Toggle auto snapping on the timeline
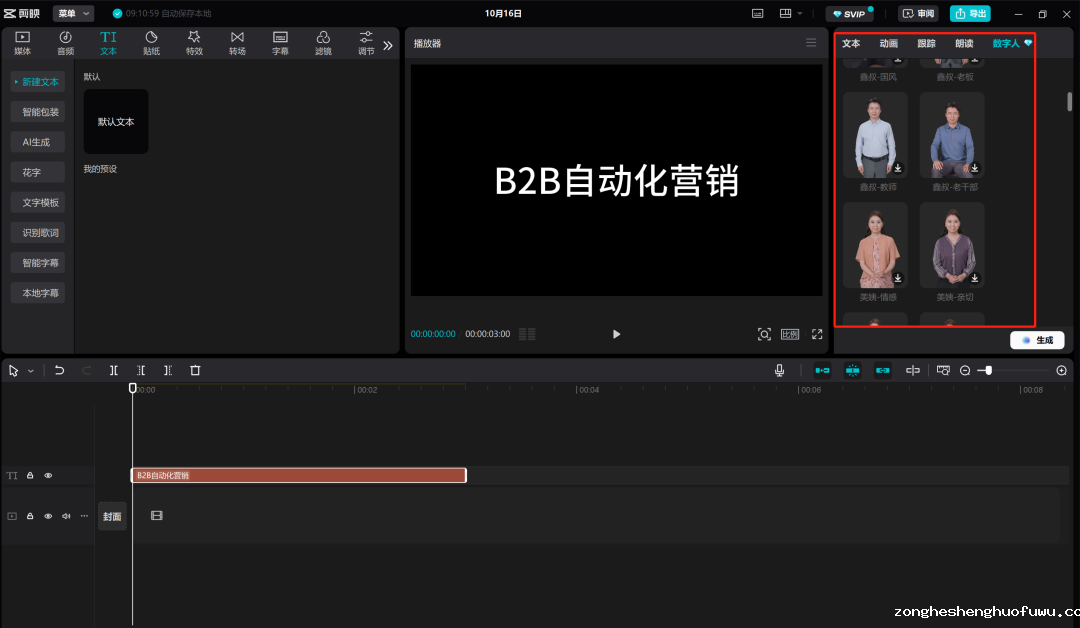Screen dimensions: 1080x628 853,370
